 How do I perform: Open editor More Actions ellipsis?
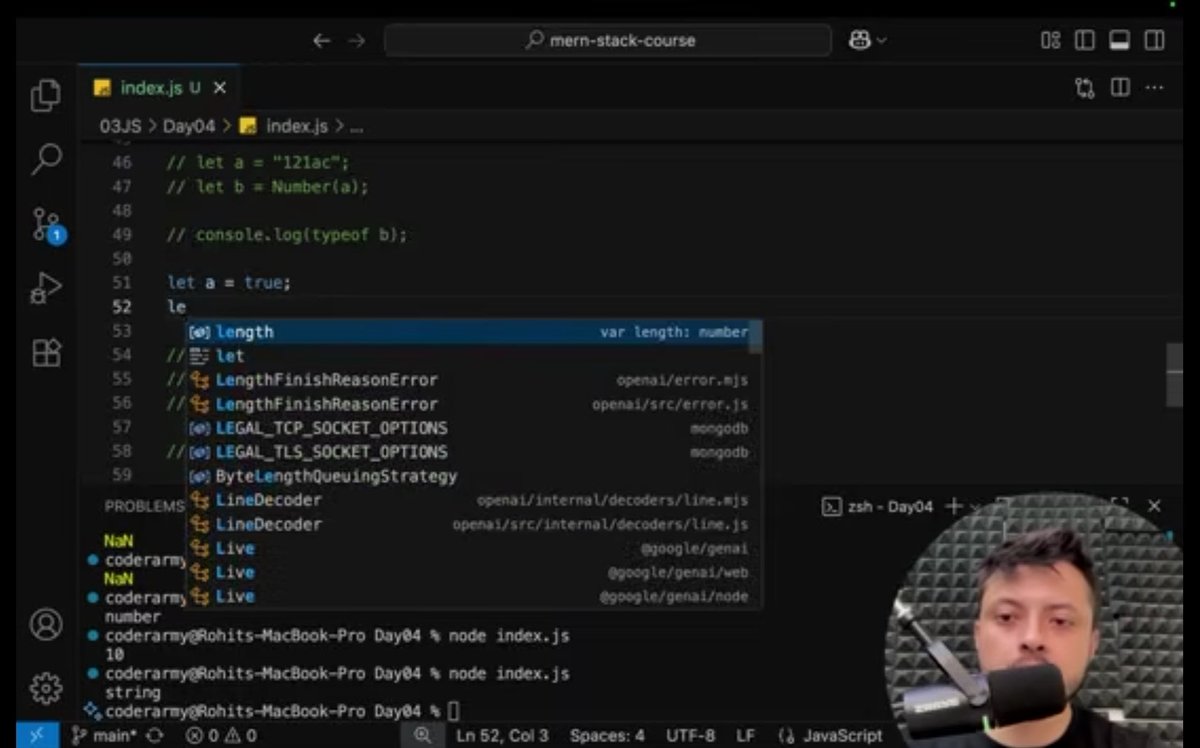click(x=1154, y=88)
